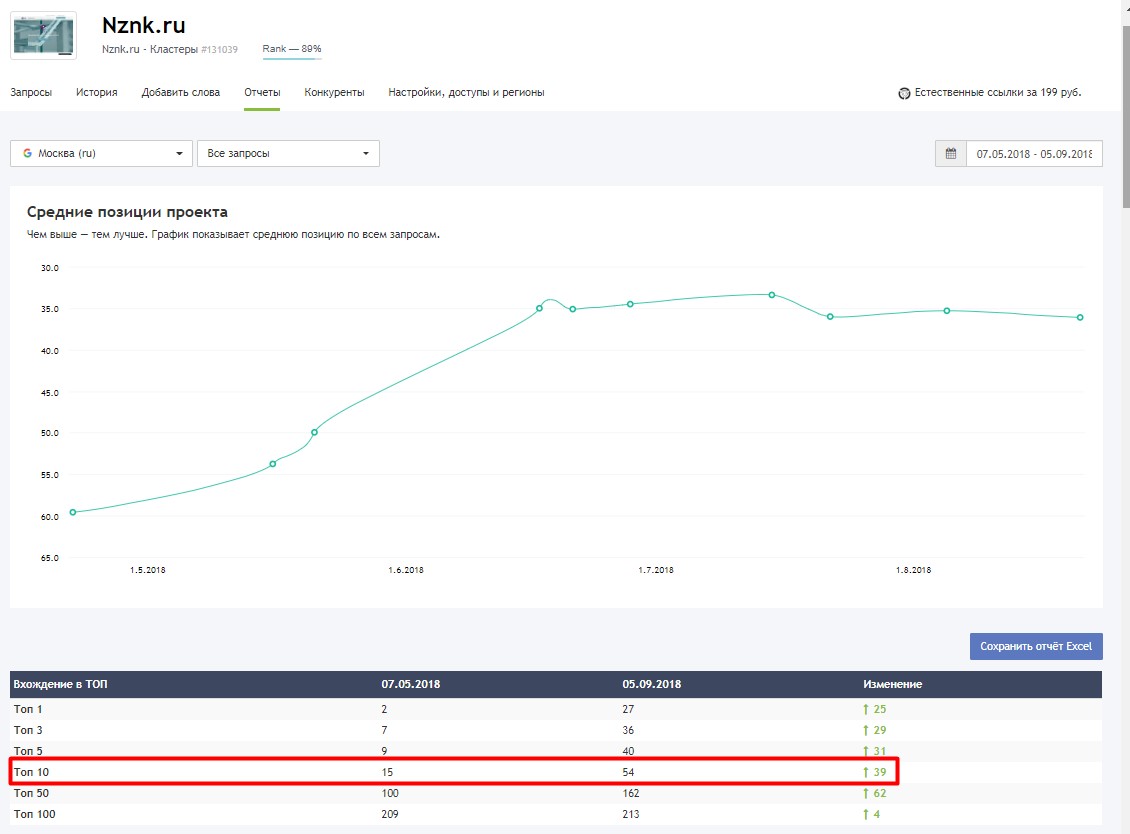
Task: Click the Nznk.ru project thumbnail
Action: pos(43,35)
